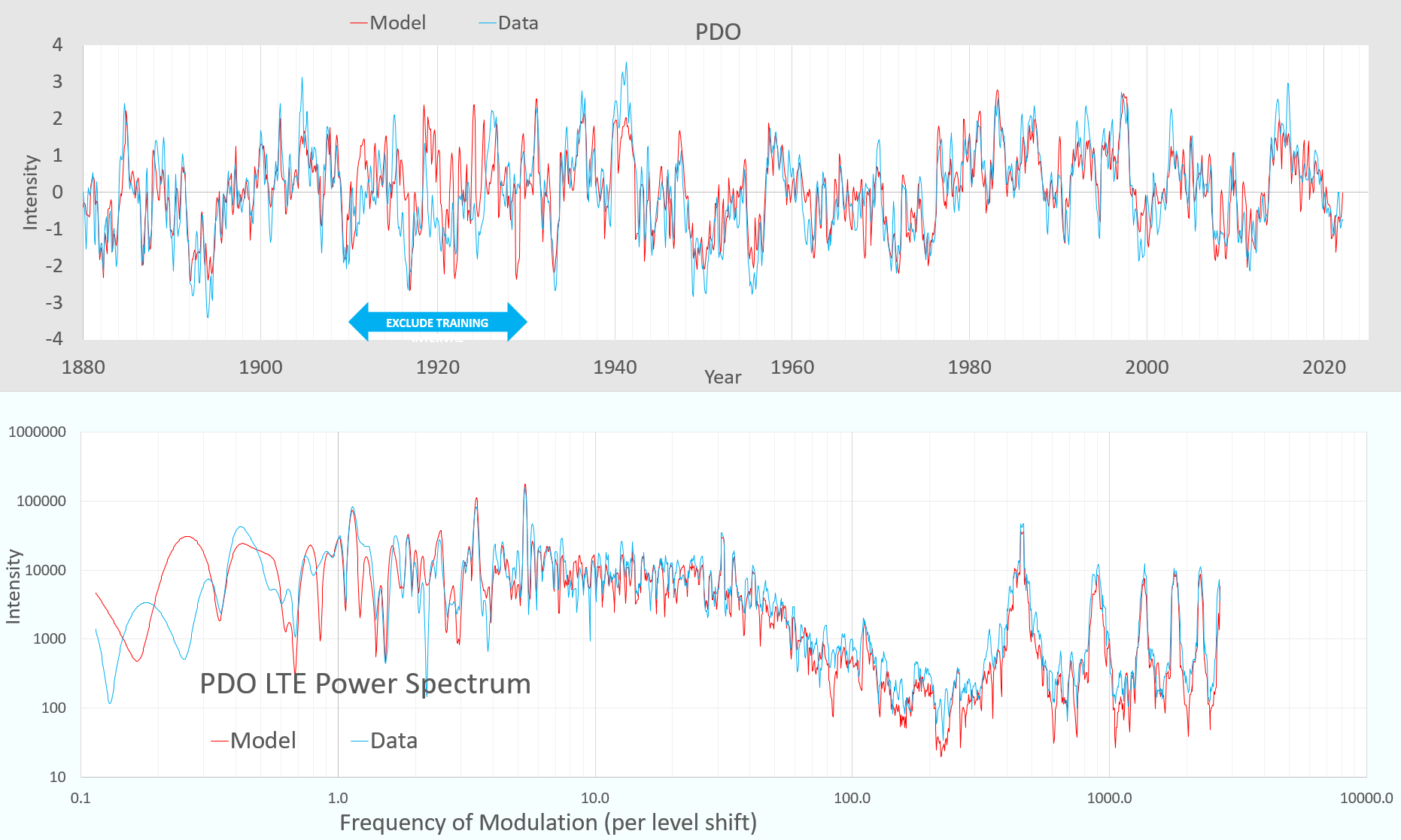Click the 1.0 frequency tick label
Image resolution: width=1401 pixels, height=840 pixels.
pyautogui.click(x=338, y=798)
